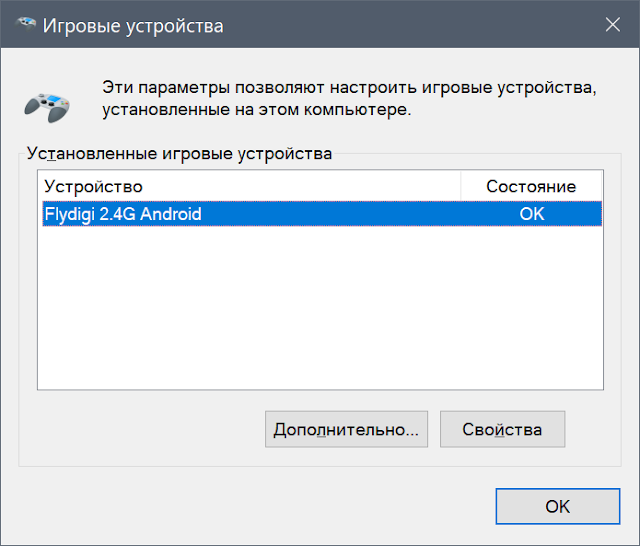Click the Установленные игровые устройства group label
The image size is (640, 546).
(179, 153)
